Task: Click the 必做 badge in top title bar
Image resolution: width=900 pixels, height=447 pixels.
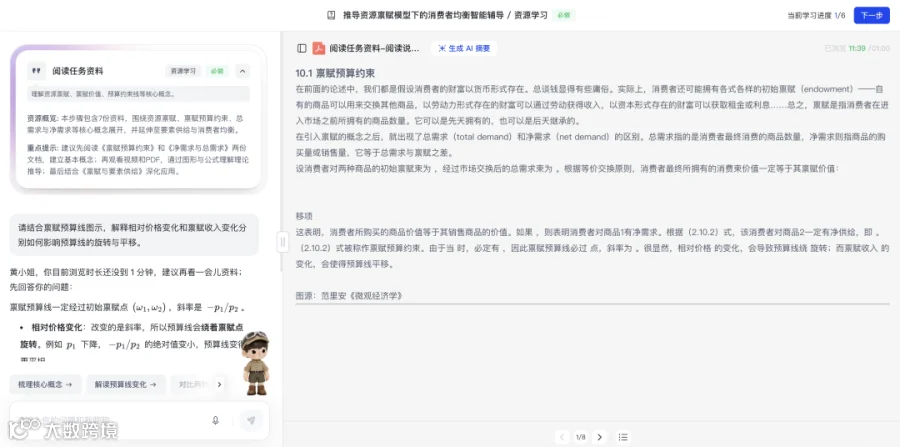Action: tap(564, 15)
